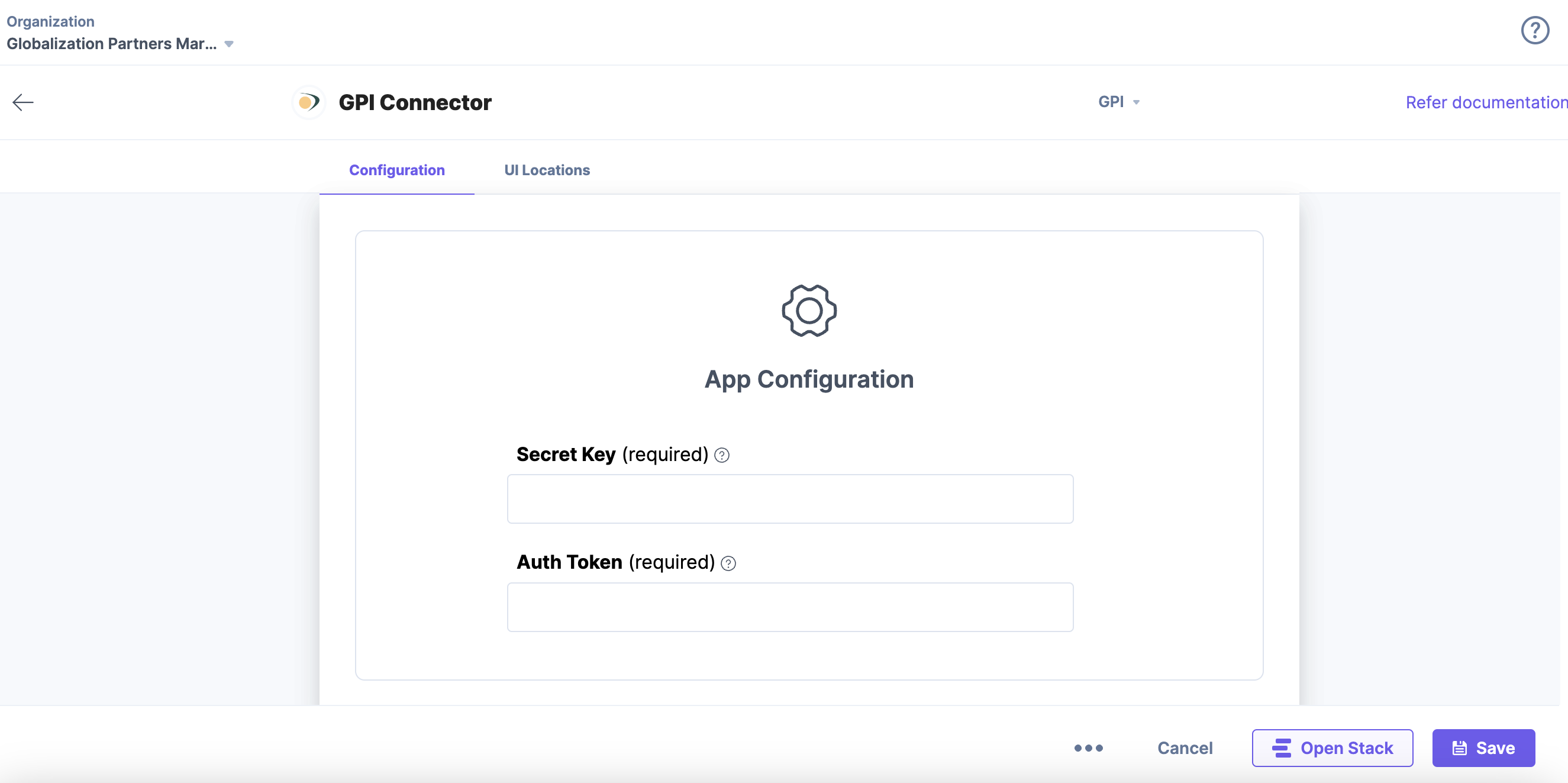Click the Secret Key (required) label
This screenshot has width=1568, height=783.
tap(612, 454)
